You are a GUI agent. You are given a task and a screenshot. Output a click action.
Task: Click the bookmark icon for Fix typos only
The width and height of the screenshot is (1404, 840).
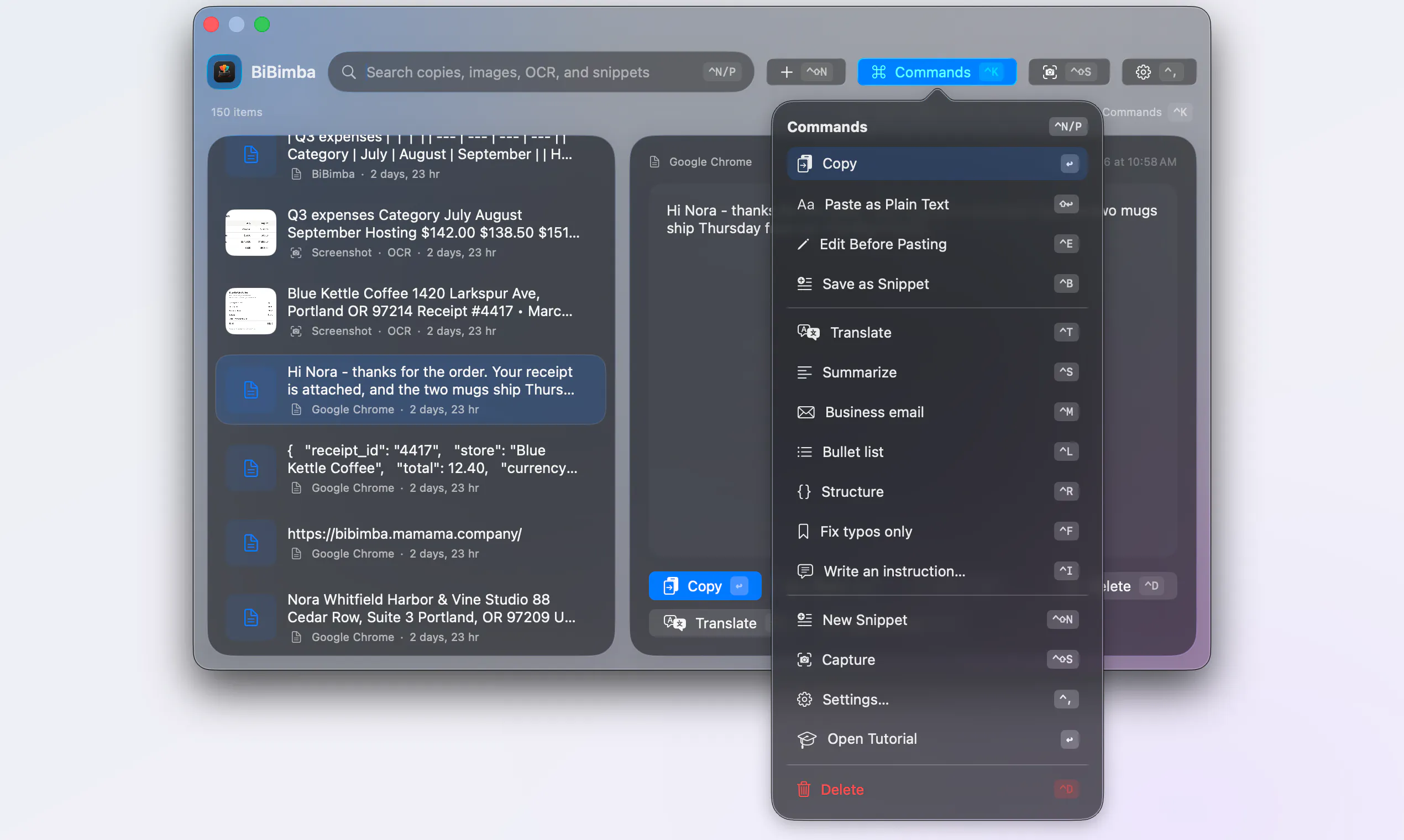[x=803, y=531]
